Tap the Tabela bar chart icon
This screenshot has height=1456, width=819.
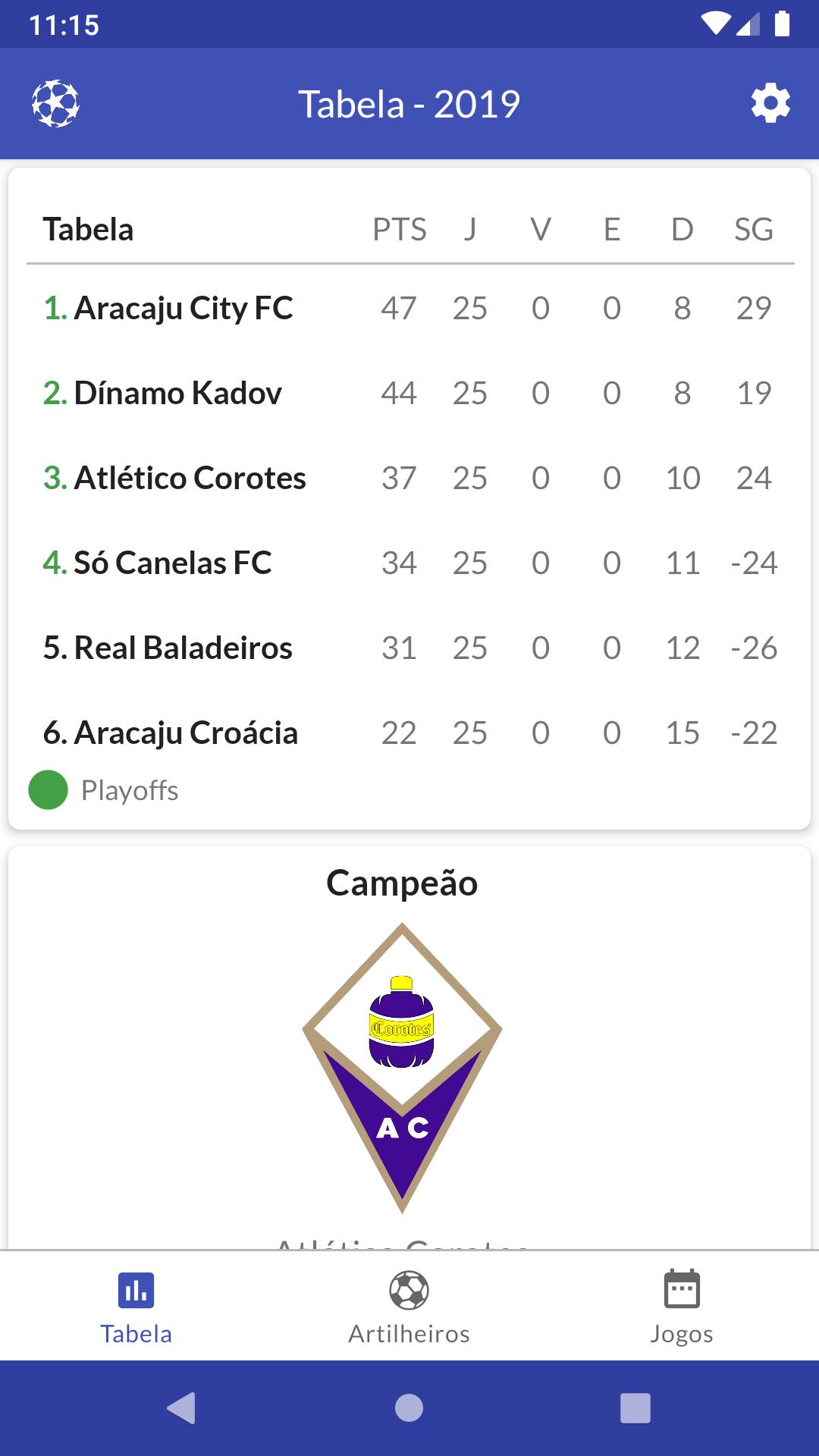coord(136,1290)
